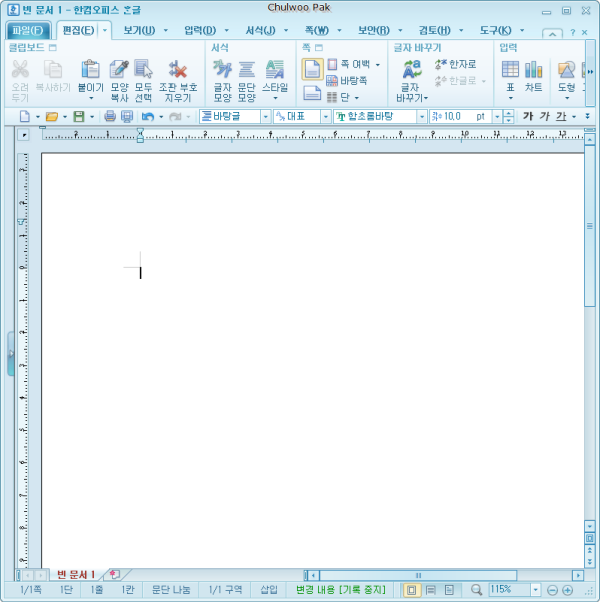Open Character Shape (글자 모양) dialog
Screen dimensions: 600x602
222,70
